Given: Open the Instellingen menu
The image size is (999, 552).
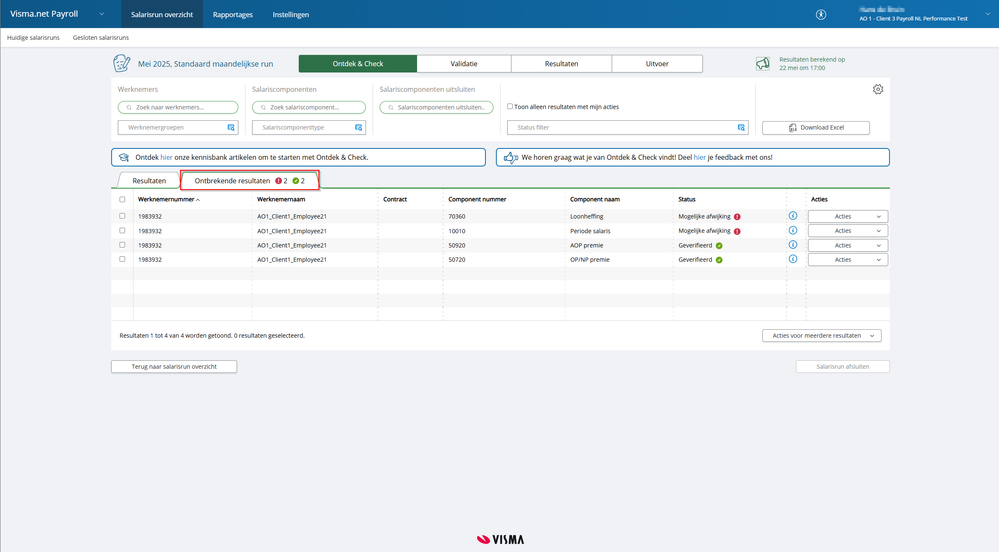Looking at the screenshot, I should click(x=291, y=15).
